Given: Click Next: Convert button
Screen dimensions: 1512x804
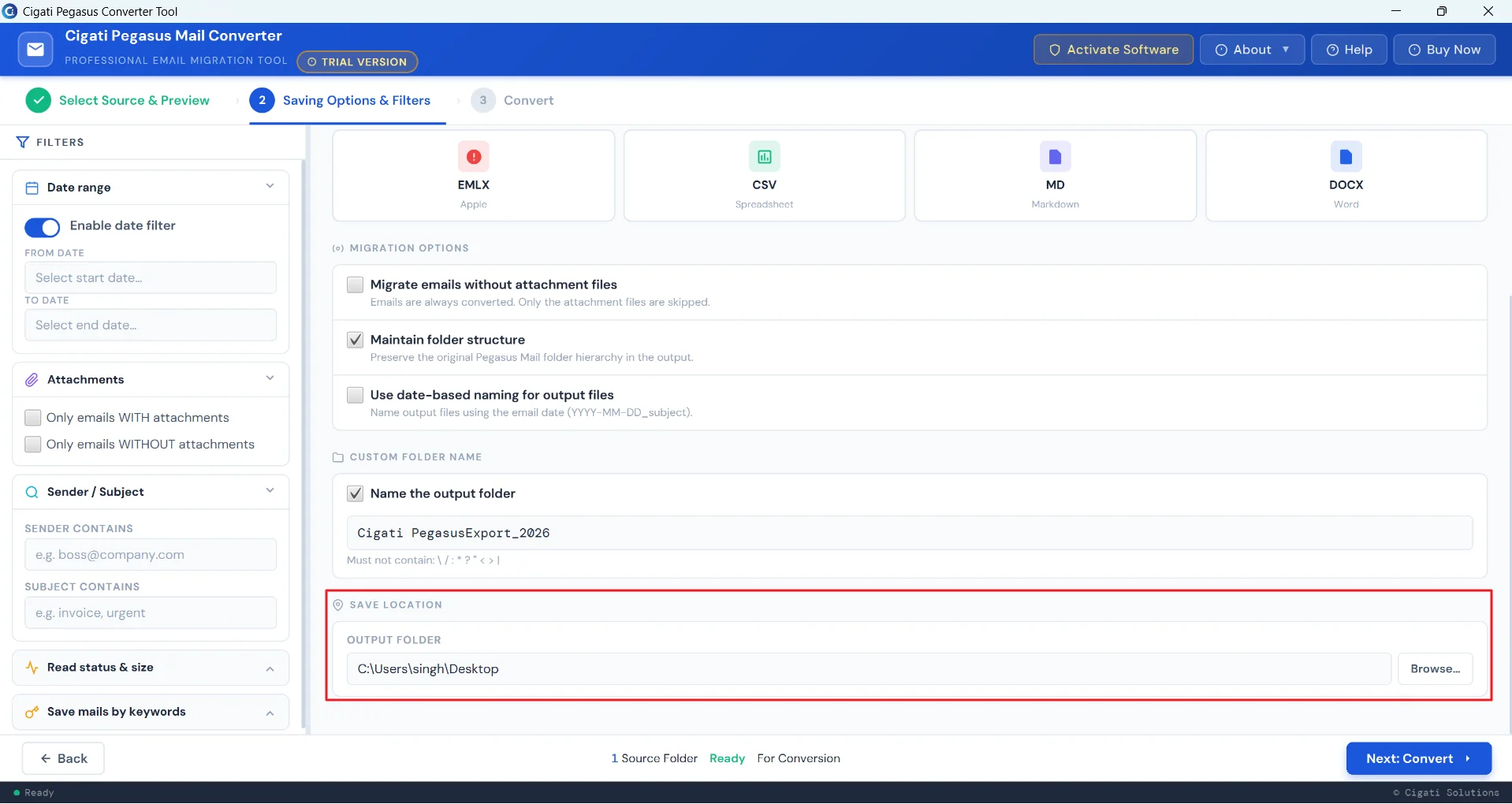Looking at the screenshot, I should click(1419, 758).
